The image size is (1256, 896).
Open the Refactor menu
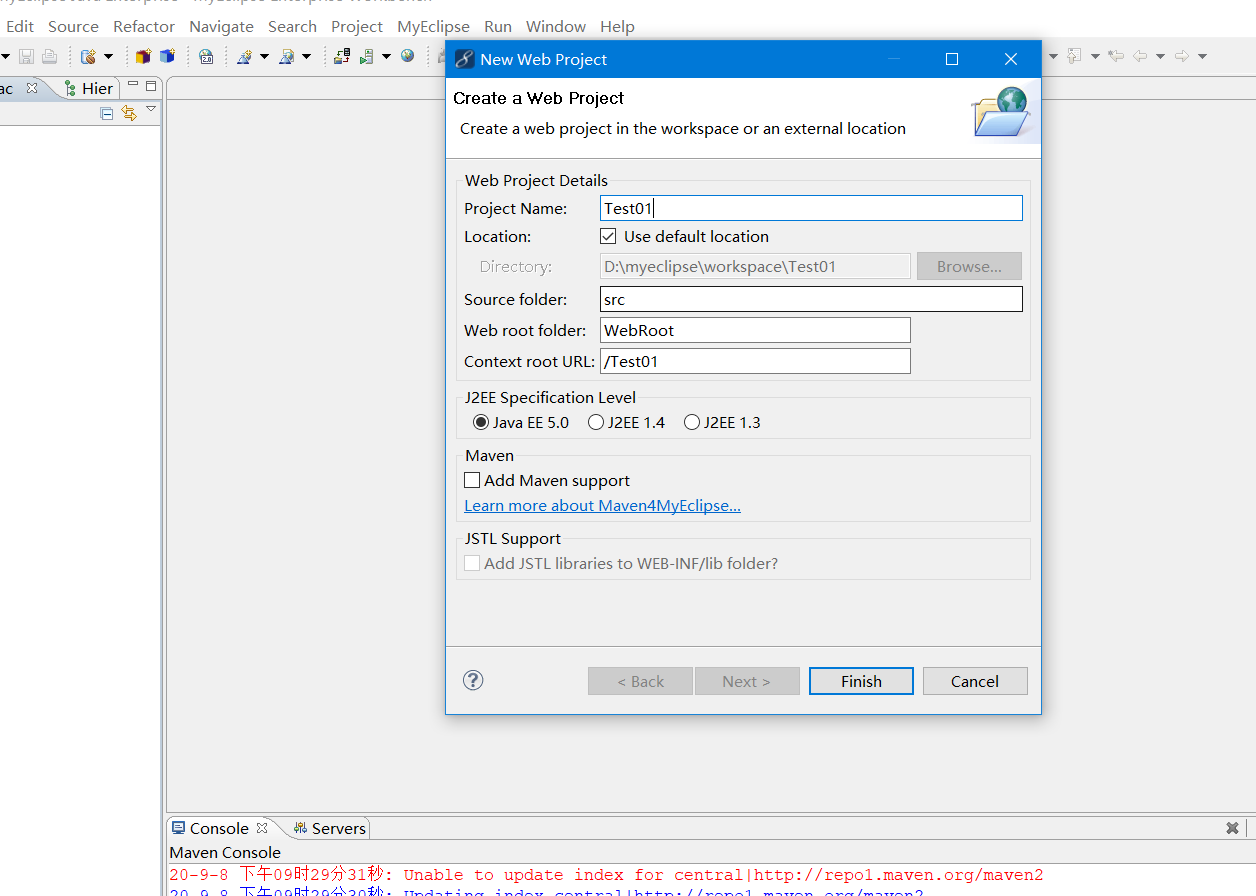point(144,26)
